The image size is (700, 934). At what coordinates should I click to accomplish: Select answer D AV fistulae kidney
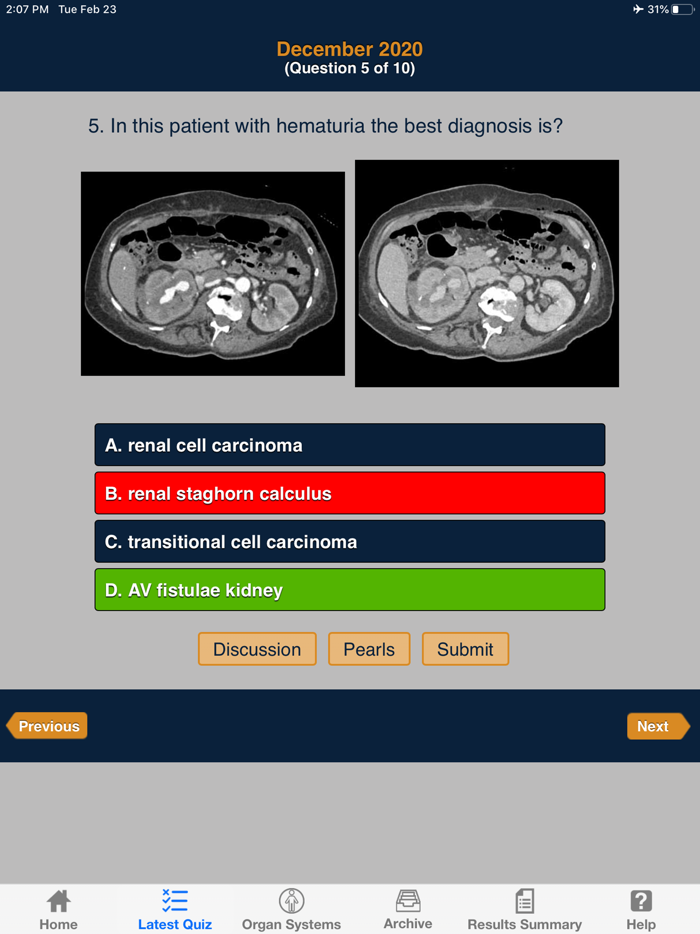[350, 590]
